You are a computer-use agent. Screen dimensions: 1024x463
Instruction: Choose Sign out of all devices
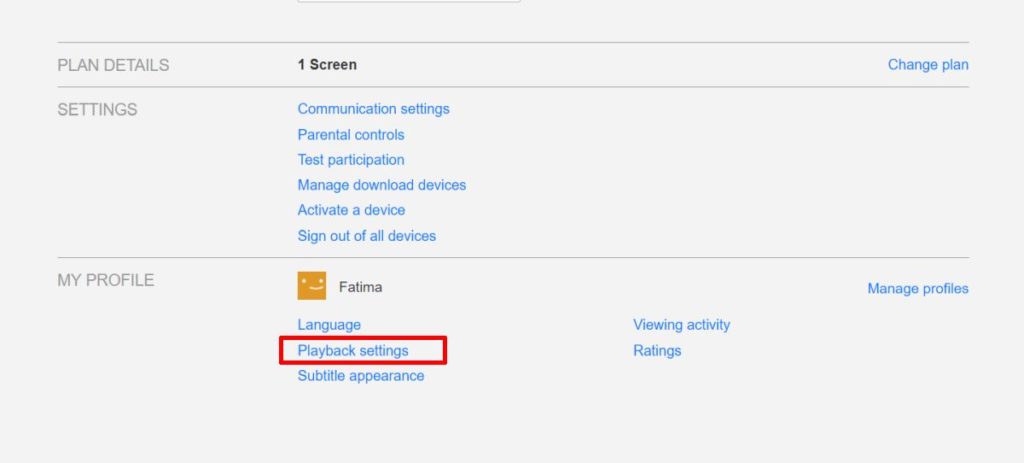coord(367,236)
